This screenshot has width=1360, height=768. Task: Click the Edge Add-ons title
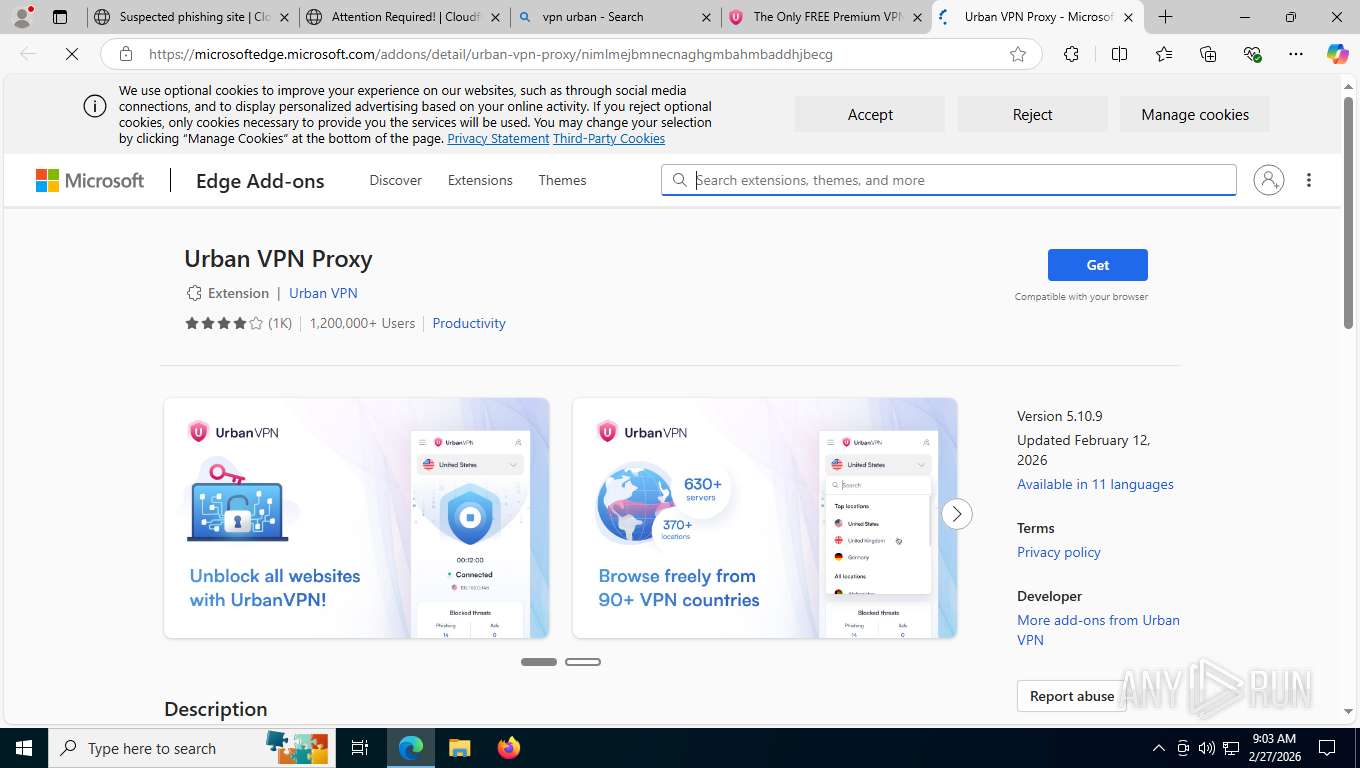click(x=260, y=181)
